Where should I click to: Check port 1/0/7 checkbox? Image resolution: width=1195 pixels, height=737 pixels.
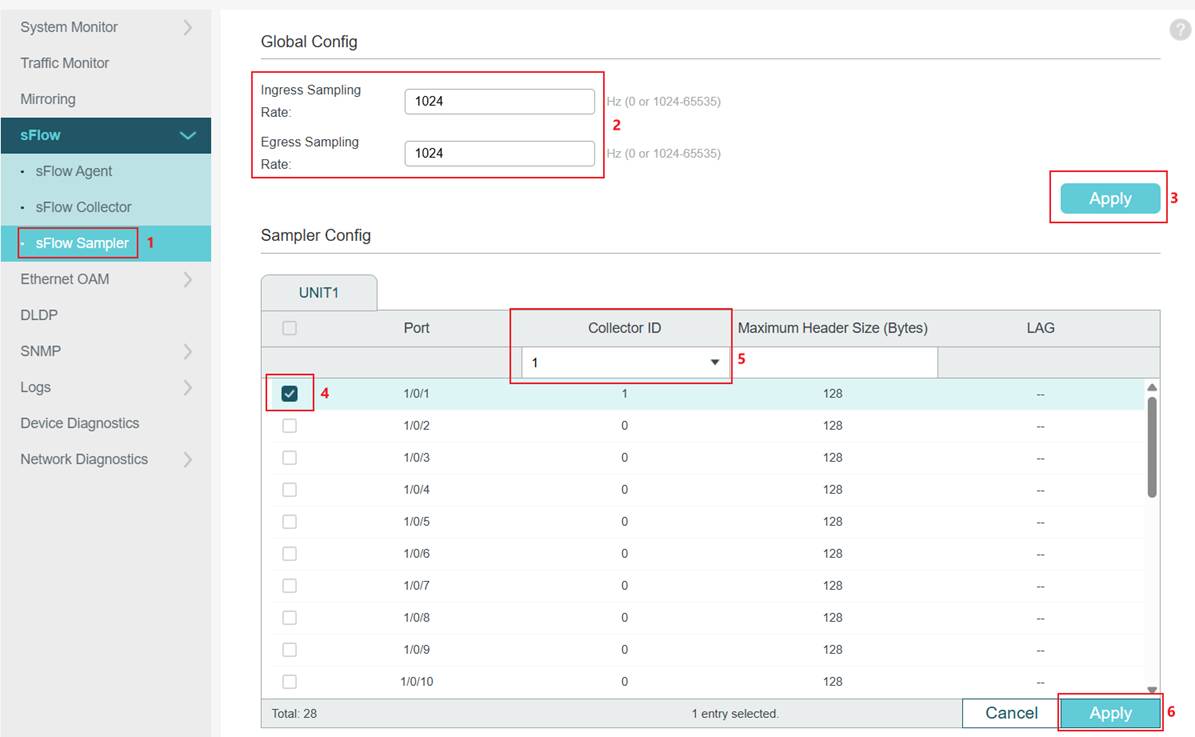pos(290,586)
